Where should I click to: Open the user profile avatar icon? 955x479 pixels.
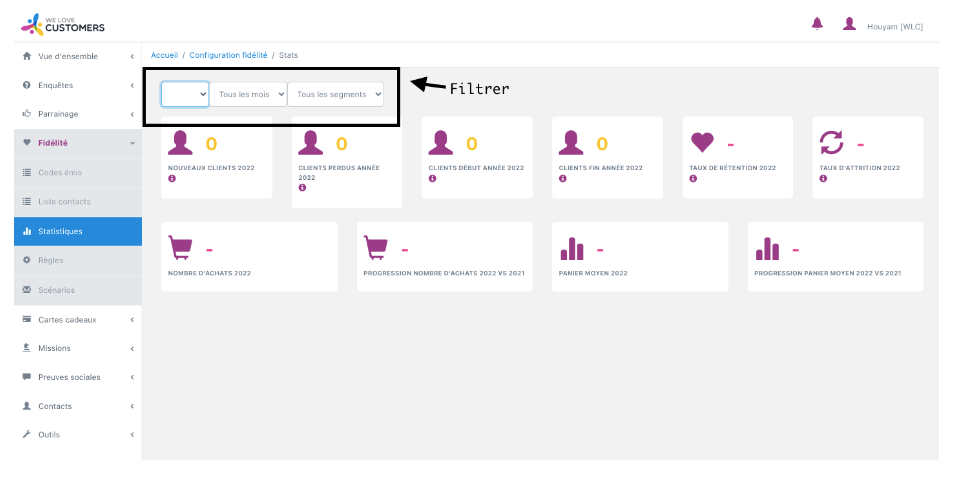point(849,24)
